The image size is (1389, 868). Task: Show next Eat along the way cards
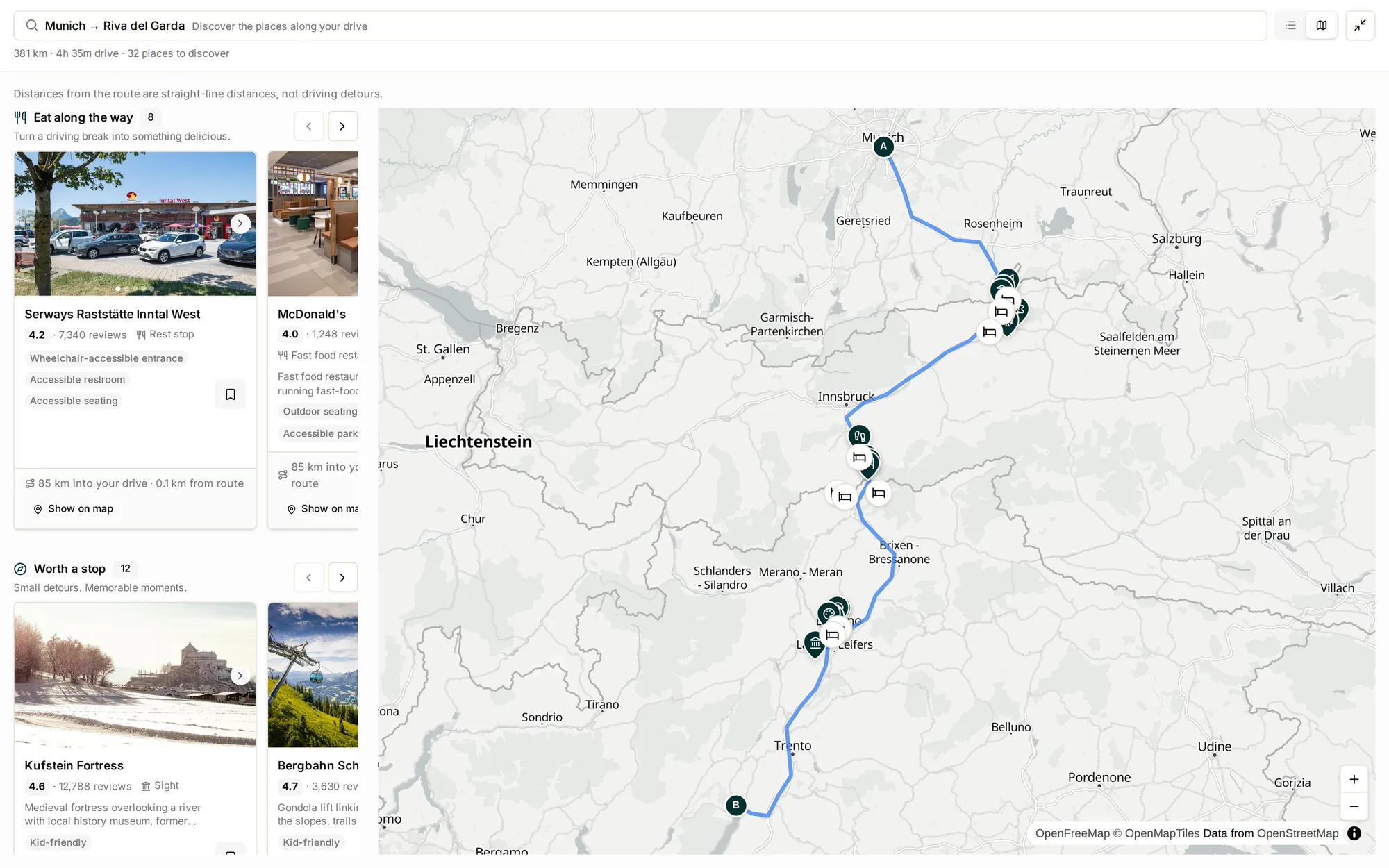point(342,126)
